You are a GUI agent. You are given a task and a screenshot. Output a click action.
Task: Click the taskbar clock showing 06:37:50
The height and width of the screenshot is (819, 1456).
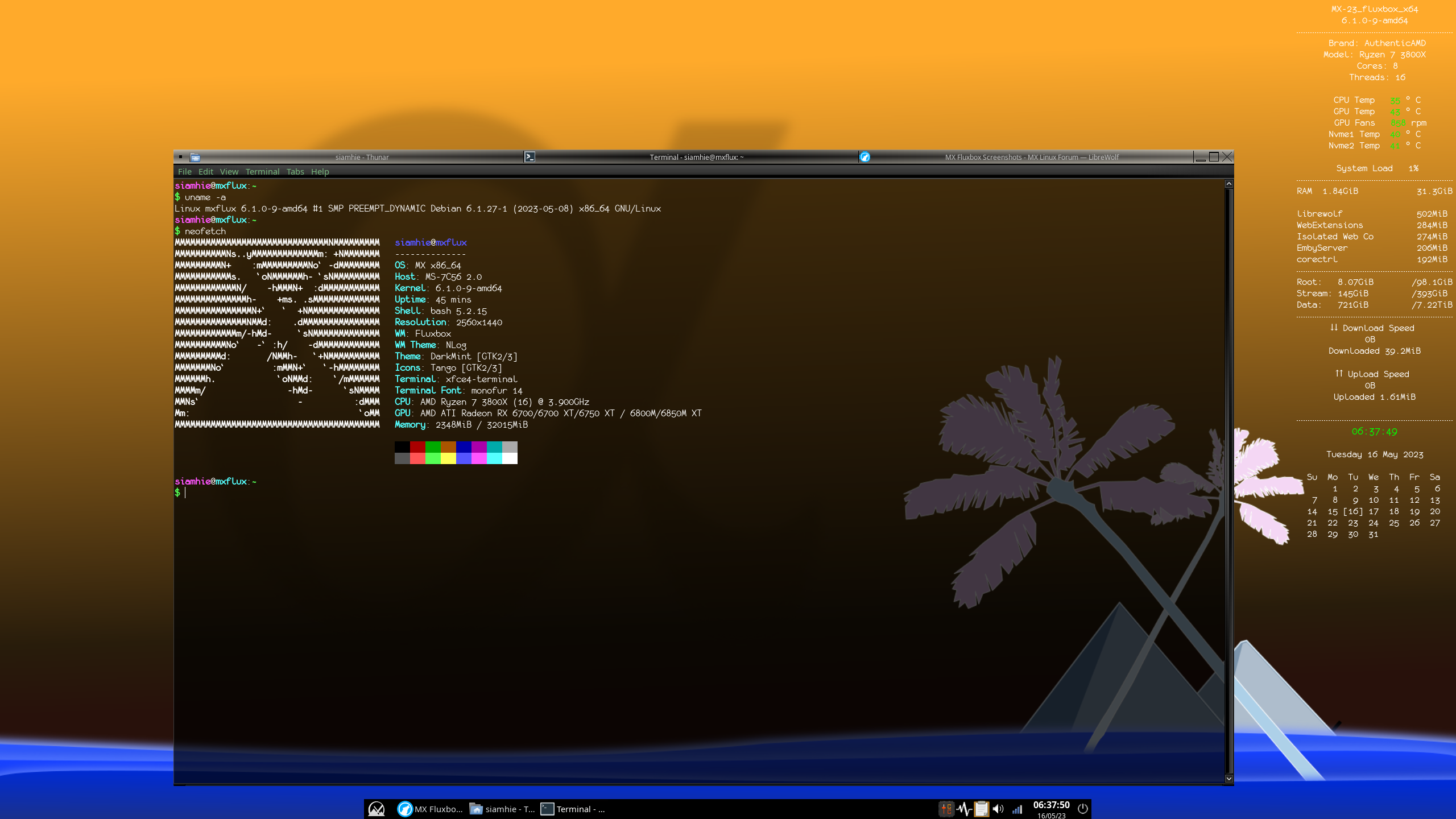tap(1051, 805)
